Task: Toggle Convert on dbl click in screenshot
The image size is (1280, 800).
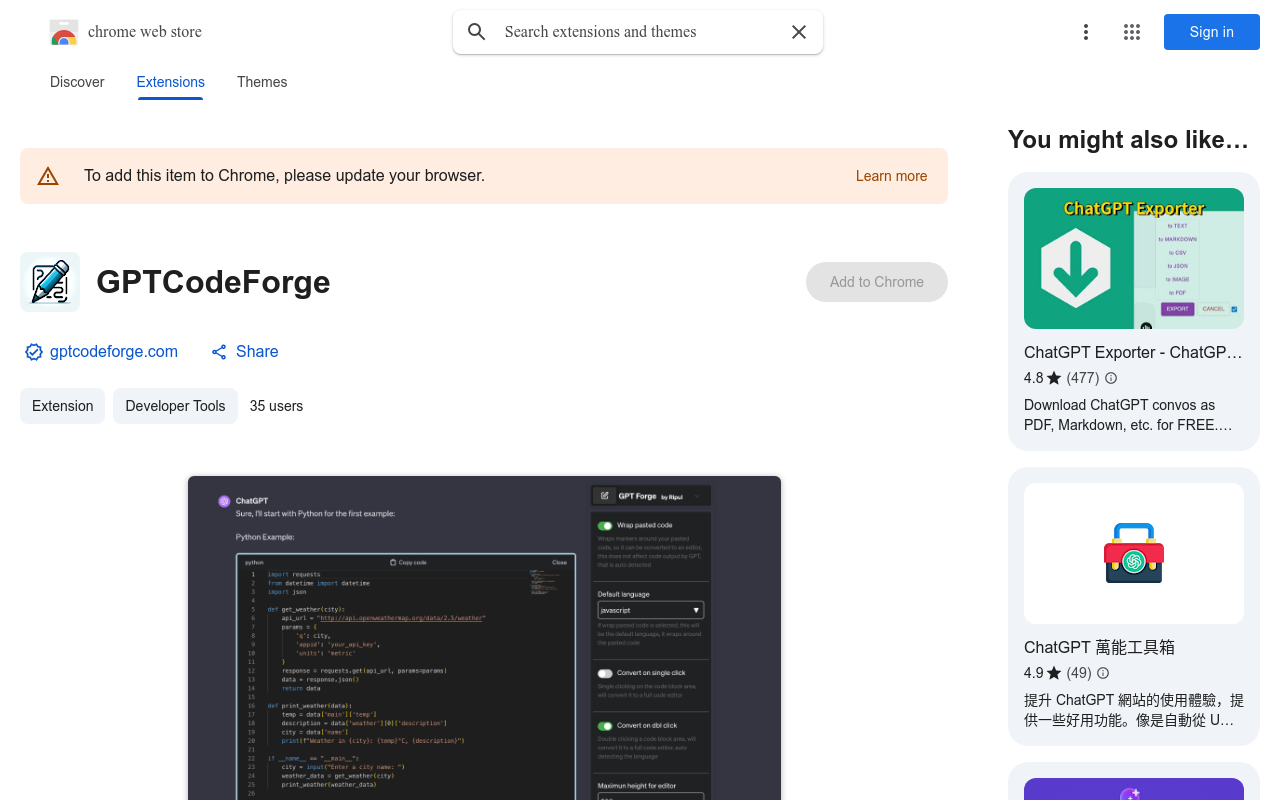Action: point(605,726)
